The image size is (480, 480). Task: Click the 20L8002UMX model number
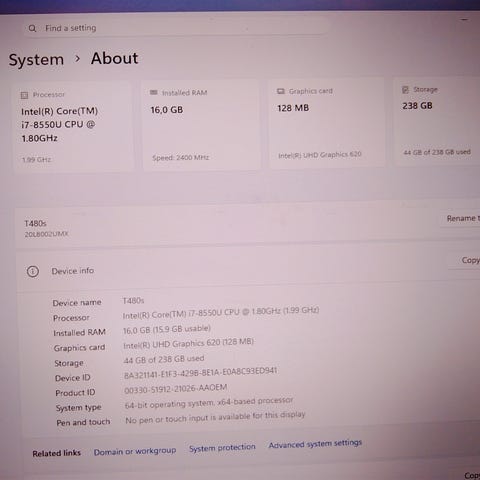pyautogui.click(x=46, y=234)
